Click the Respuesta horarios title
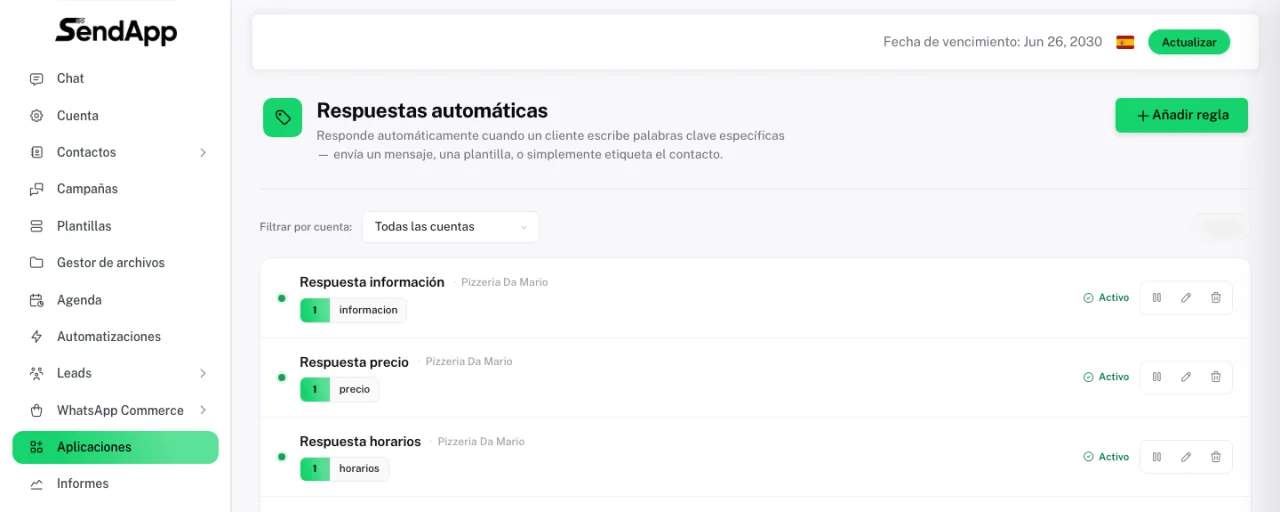This screenshot has width=1280, height=512. click(x=360, y=441)
